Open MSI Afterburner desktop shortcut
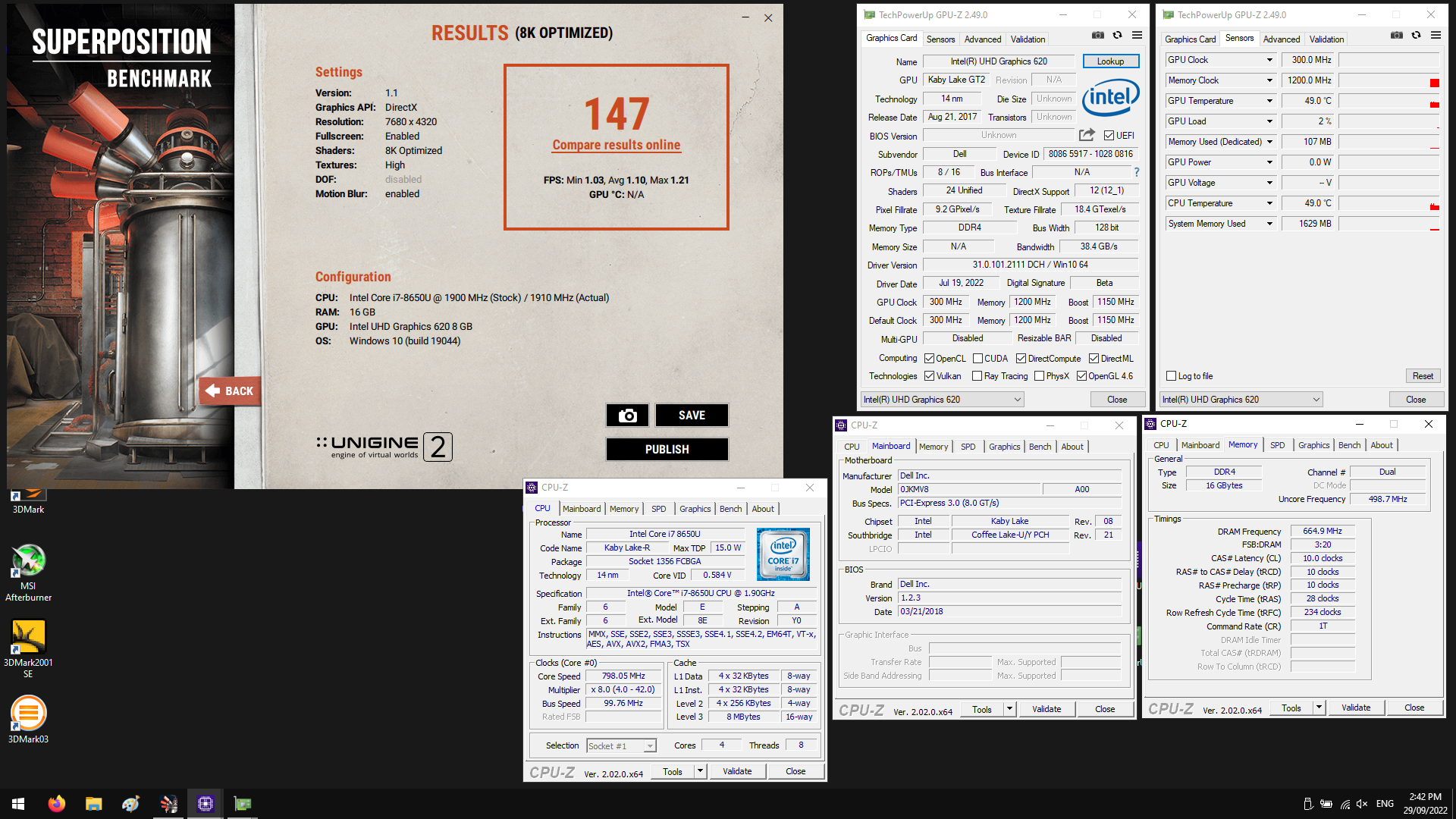 click(28, 573)
